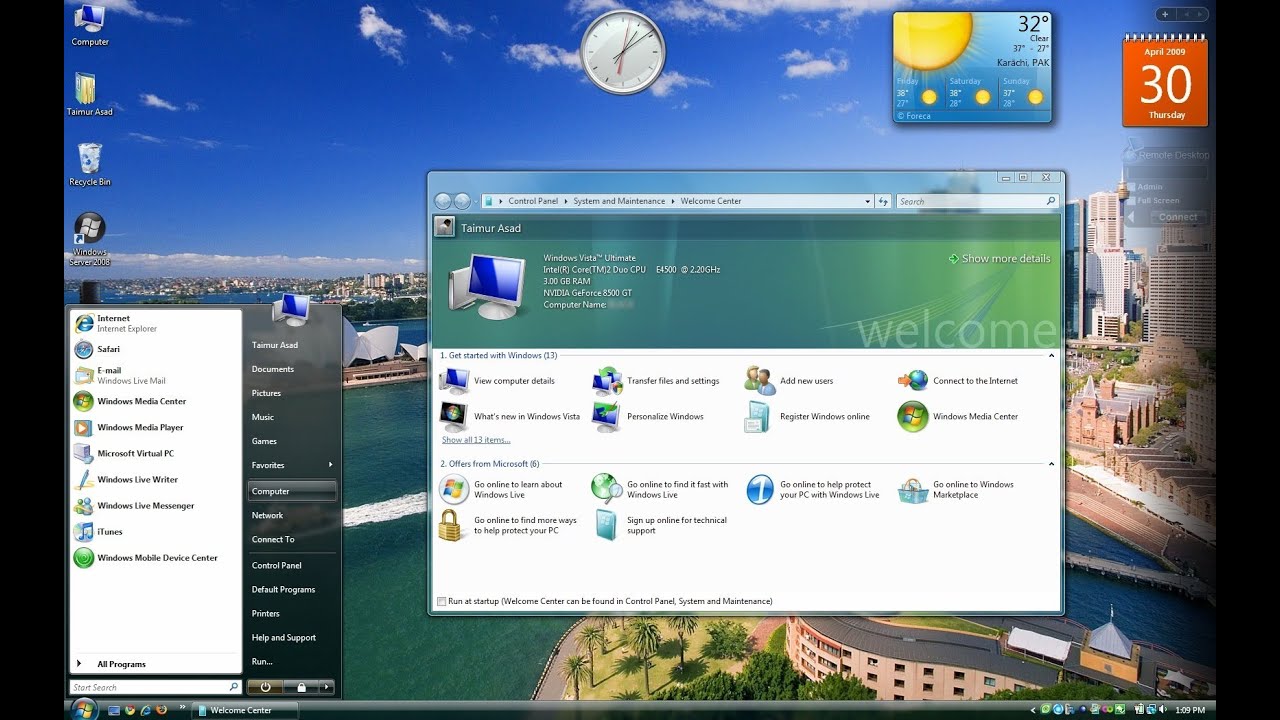Image resolution: width=1280 pixels, height=720 pixels.
Task: Open Windows Media Center in Start menu
Action: coord(155,401)
